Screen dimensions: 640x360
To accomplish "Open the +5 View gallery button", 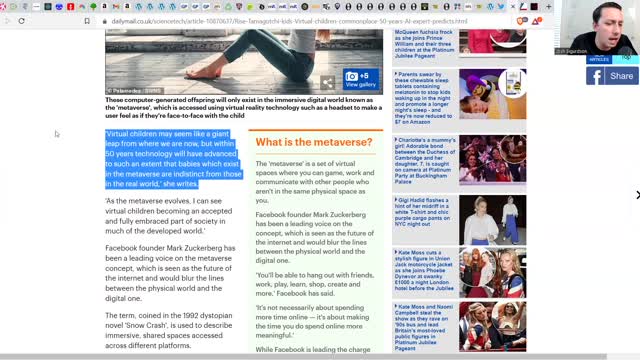I will (x=361, y=79).
